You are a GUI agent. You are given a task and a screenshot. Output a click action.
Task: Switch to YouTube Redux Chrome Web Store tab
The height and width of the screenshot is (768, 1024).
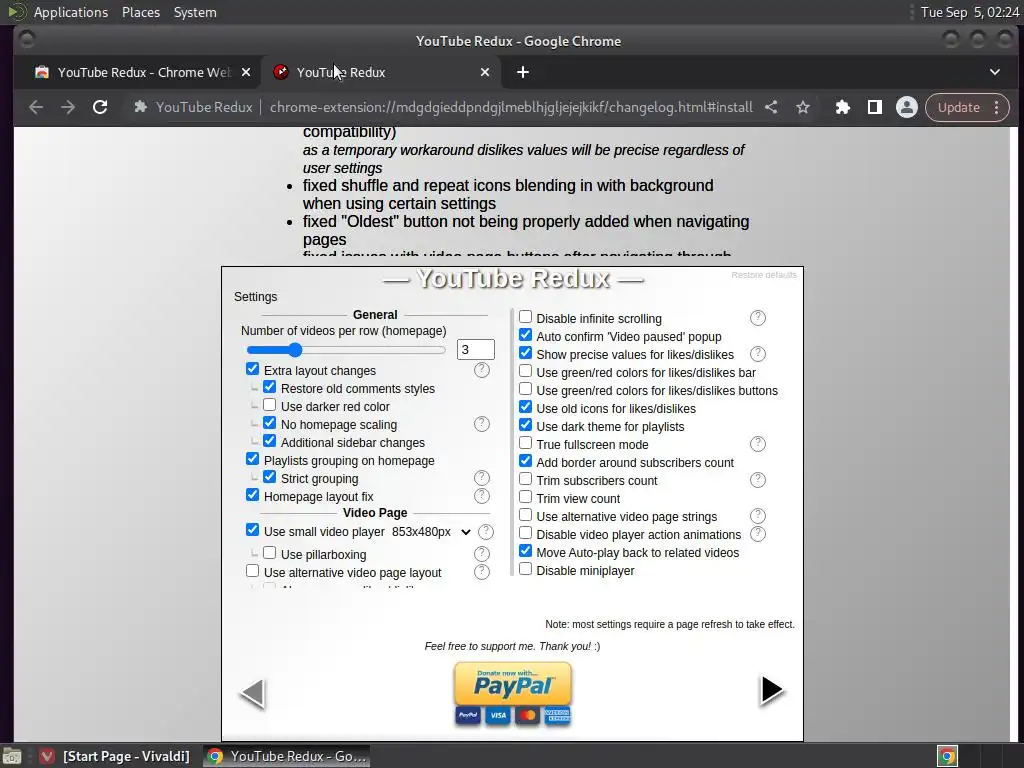click(x=140, y=72)
